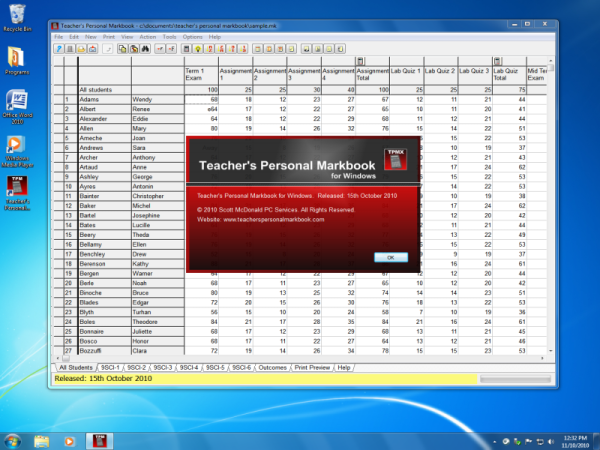Open Windows Explorer from the taskbar

pos(41,441)
